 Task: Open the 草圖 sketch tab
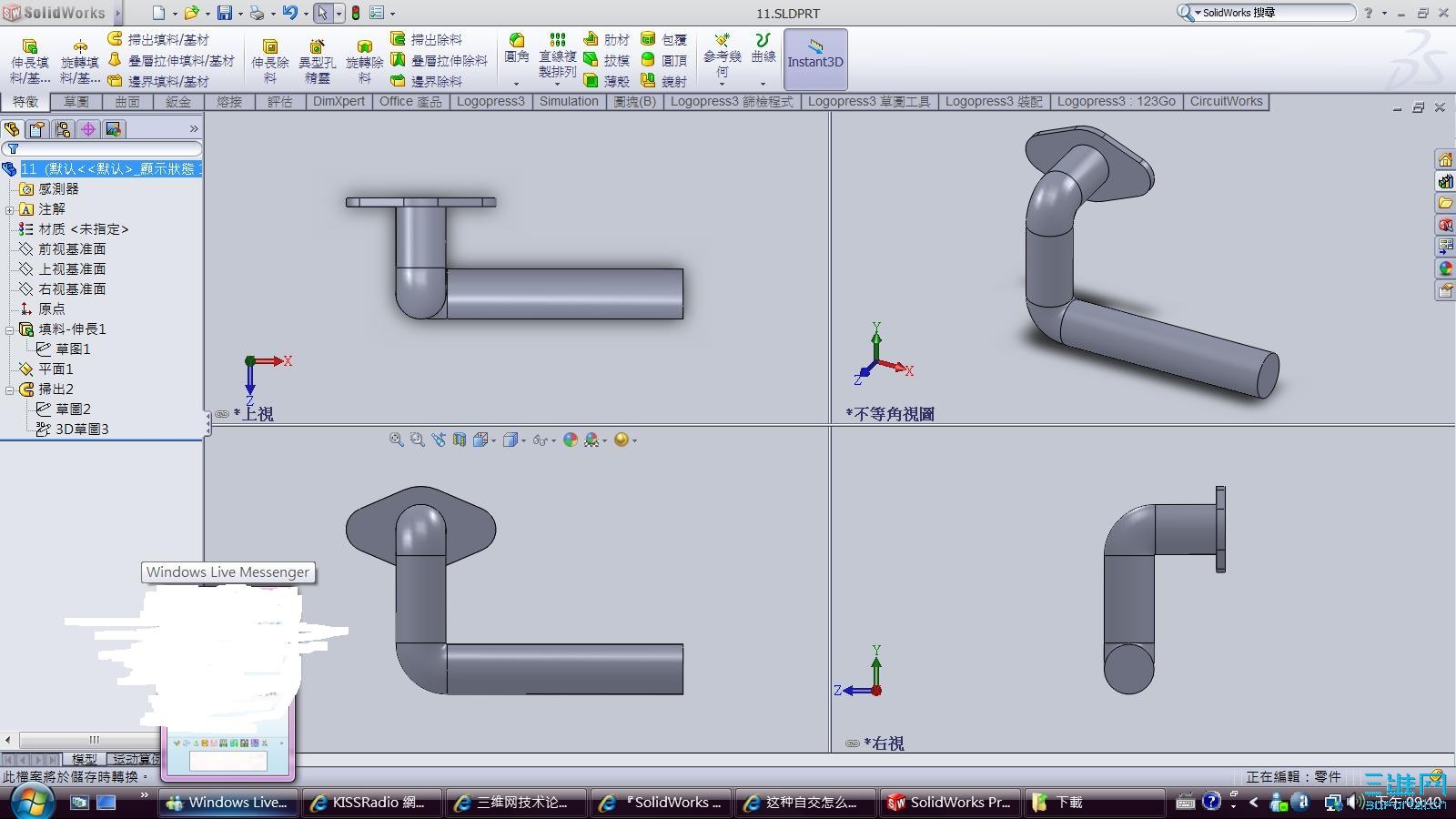[76, 102]
